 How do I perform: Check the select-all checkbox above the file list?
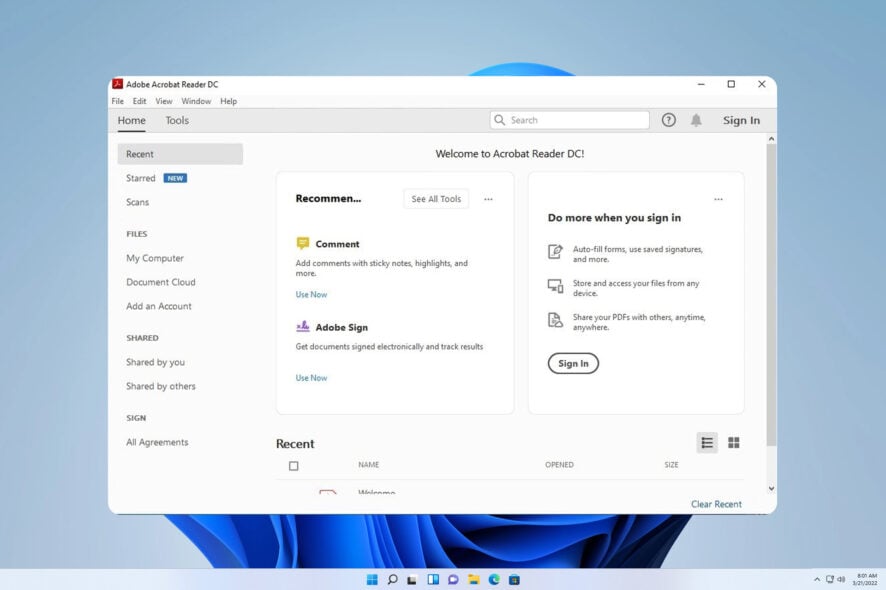click(x=294, y=465)
